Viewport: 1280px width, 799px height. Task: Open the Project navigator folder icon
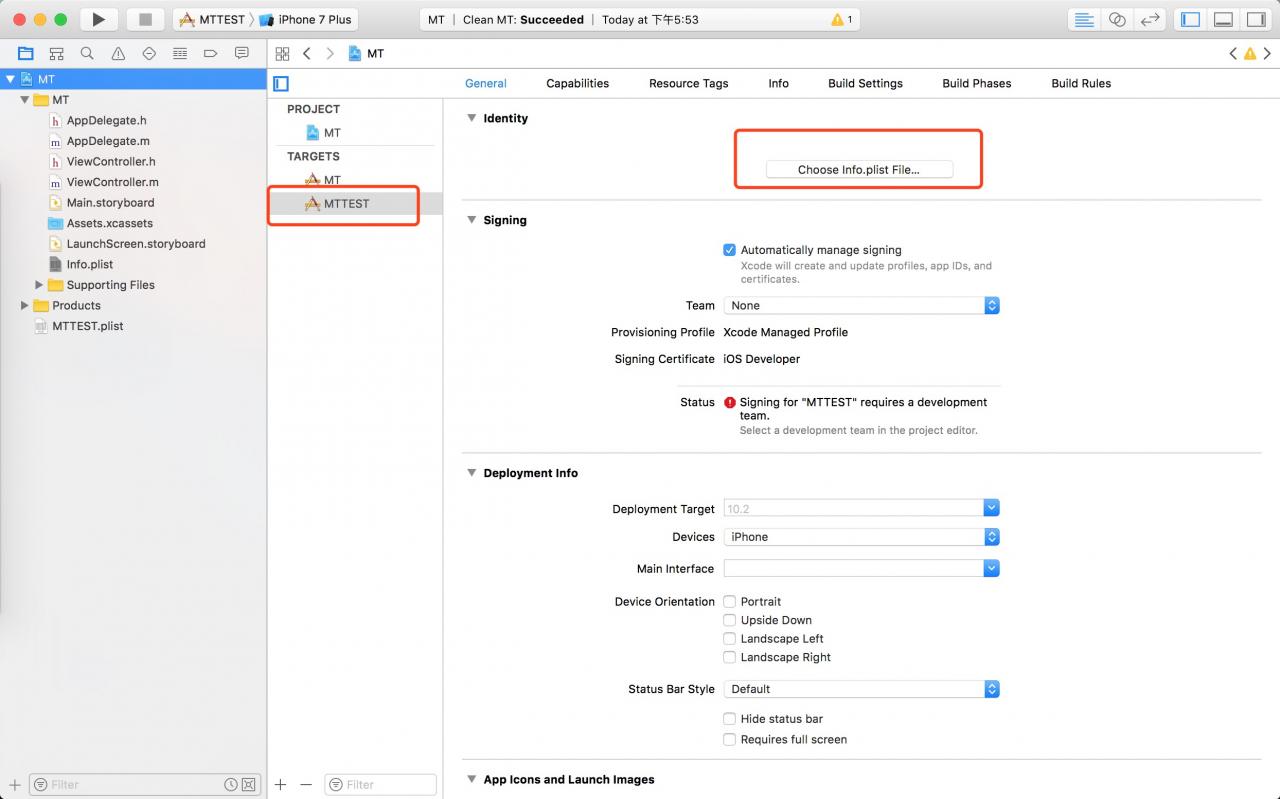[26, 53]
